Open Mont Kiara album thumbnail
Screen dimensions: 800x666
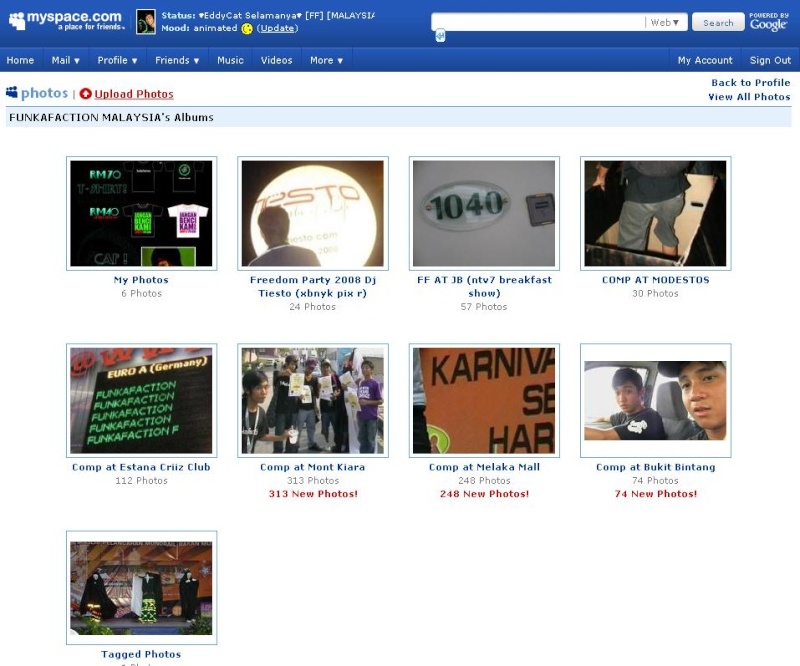click(x=313, y=401)
